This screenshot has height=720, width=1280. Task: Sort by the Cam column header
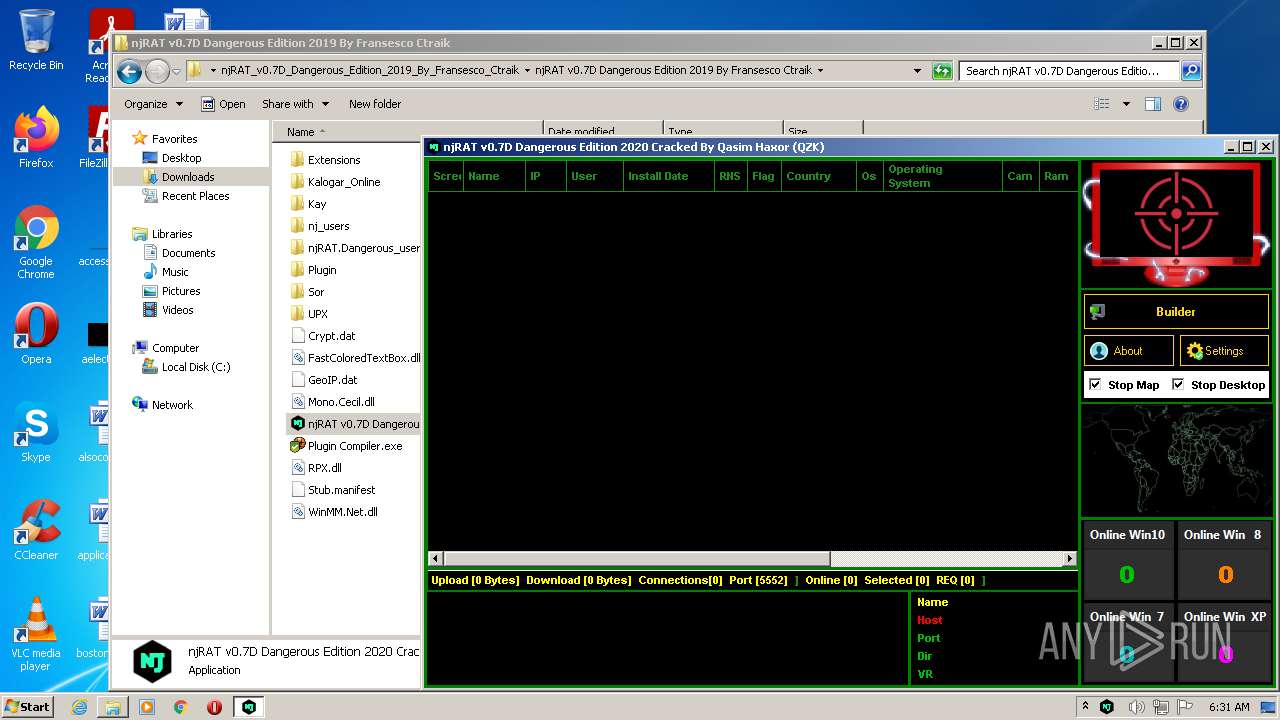click(x=1020, y=176)
